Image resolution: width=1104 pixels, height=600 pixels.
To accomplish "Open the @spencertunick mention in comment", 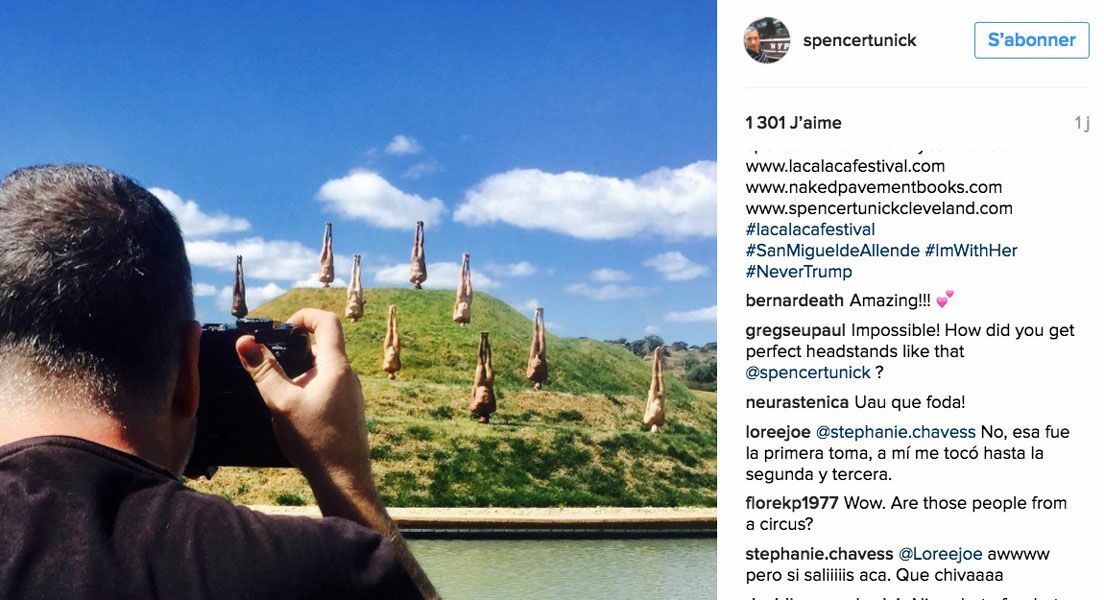I will click(808, 373).
